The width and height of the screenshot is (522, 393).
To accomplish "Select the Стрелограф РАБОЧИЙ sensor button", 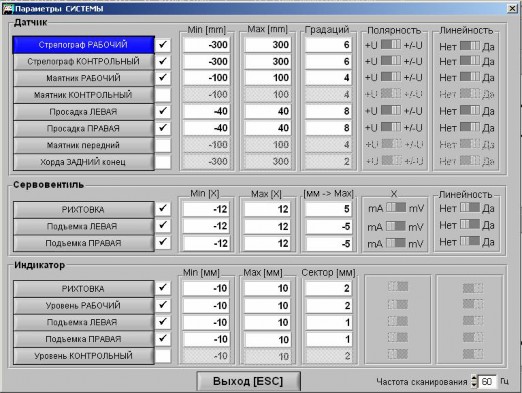I will coord(83,45).
